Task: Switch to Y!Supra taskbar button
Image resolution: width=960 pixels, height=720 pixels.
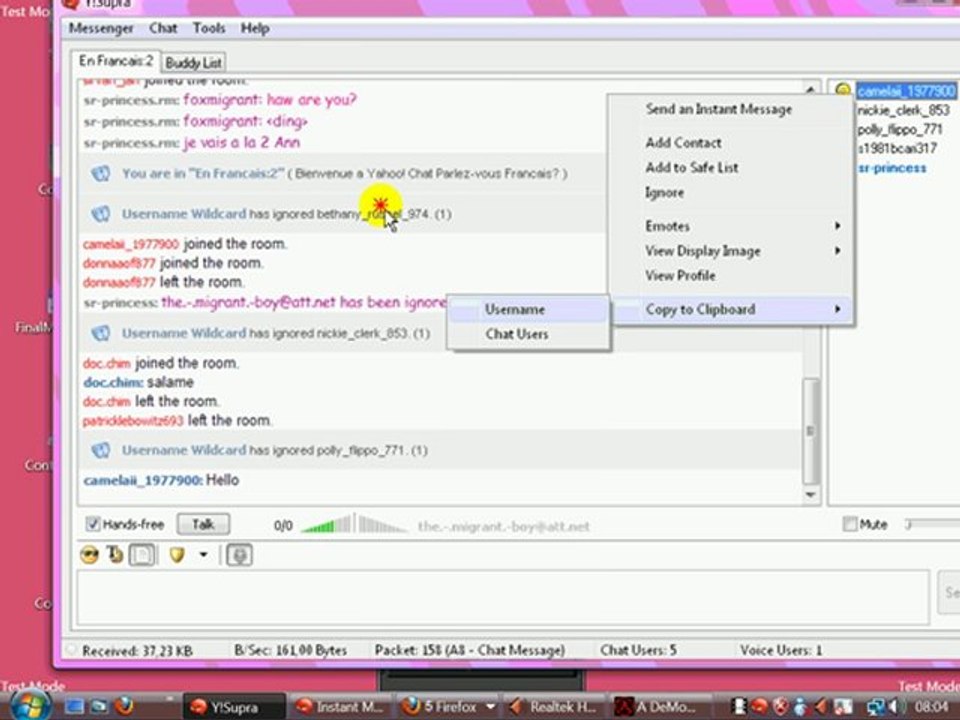Action: (234, 707)
